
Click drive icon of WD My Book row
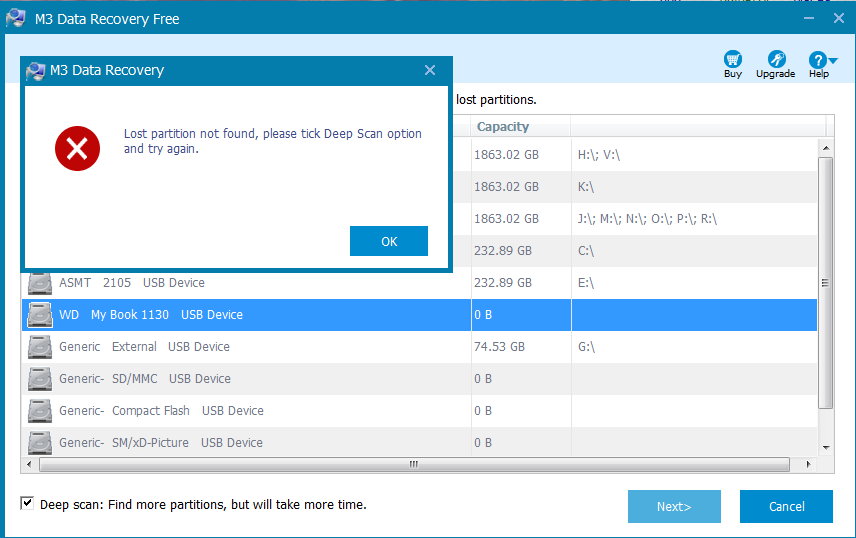click(40, 315)
